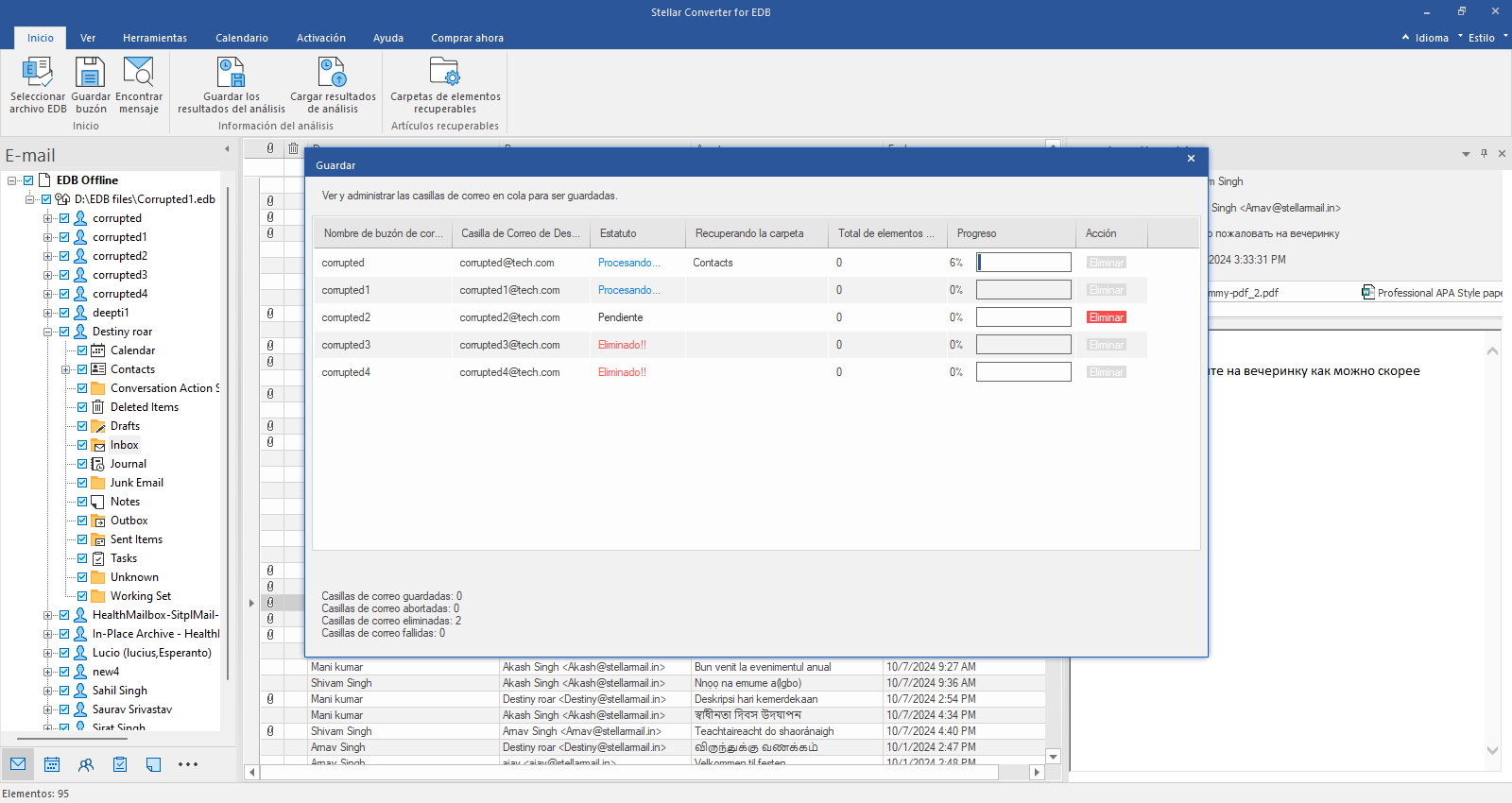This screenshot has width=1512, height=803.
Task: Pin the preview pane
Action: [x=1484, y=153]
